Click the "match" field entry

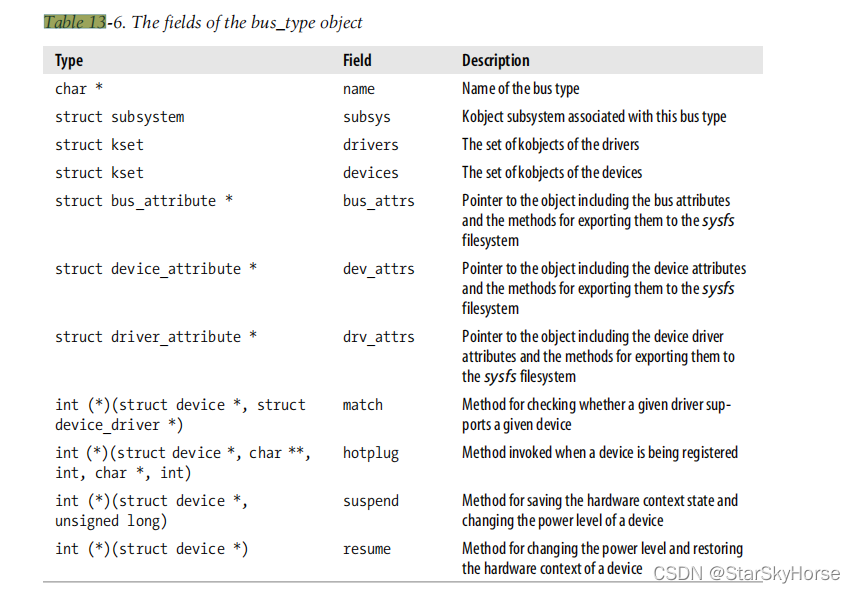click(x=362, y=405)
